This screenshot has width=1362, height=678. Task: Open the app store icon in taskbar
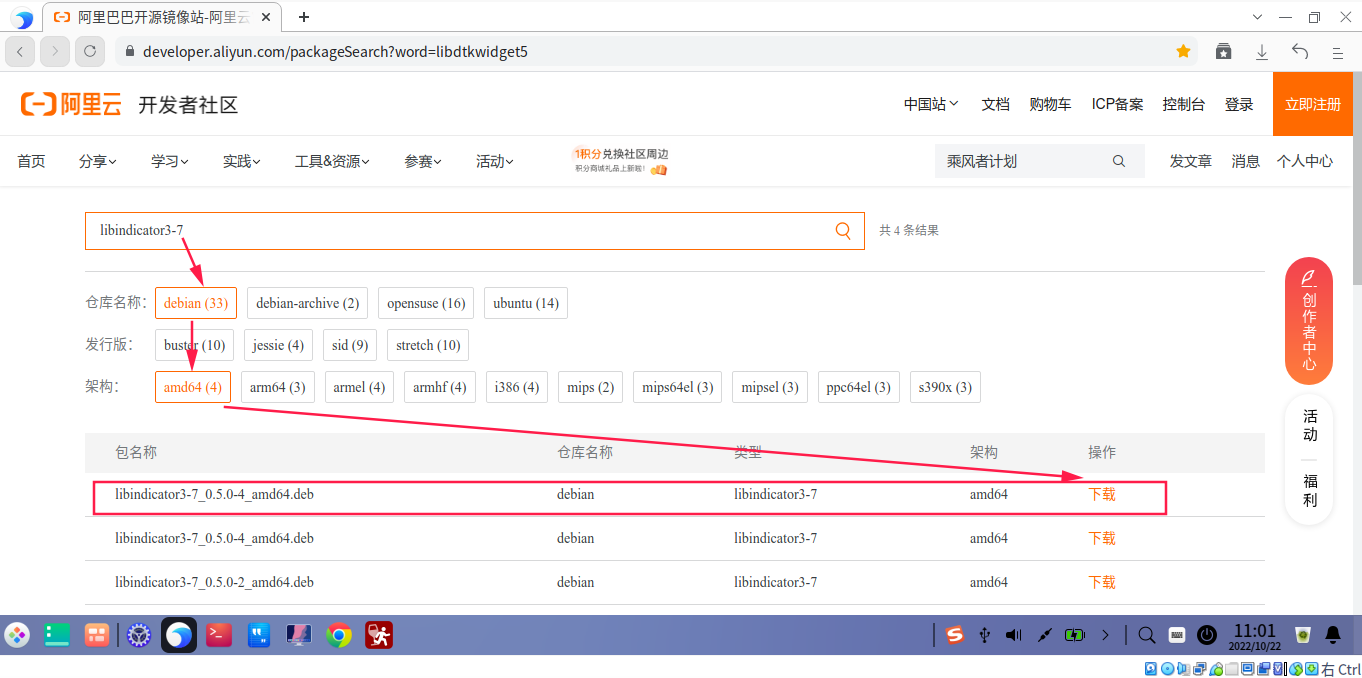(97, 634)
